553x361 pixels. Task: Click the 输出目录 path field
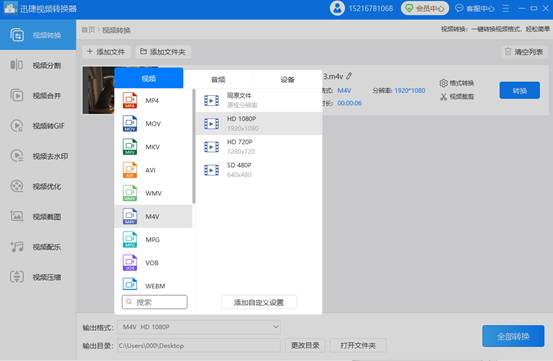[x=199, y=345]
